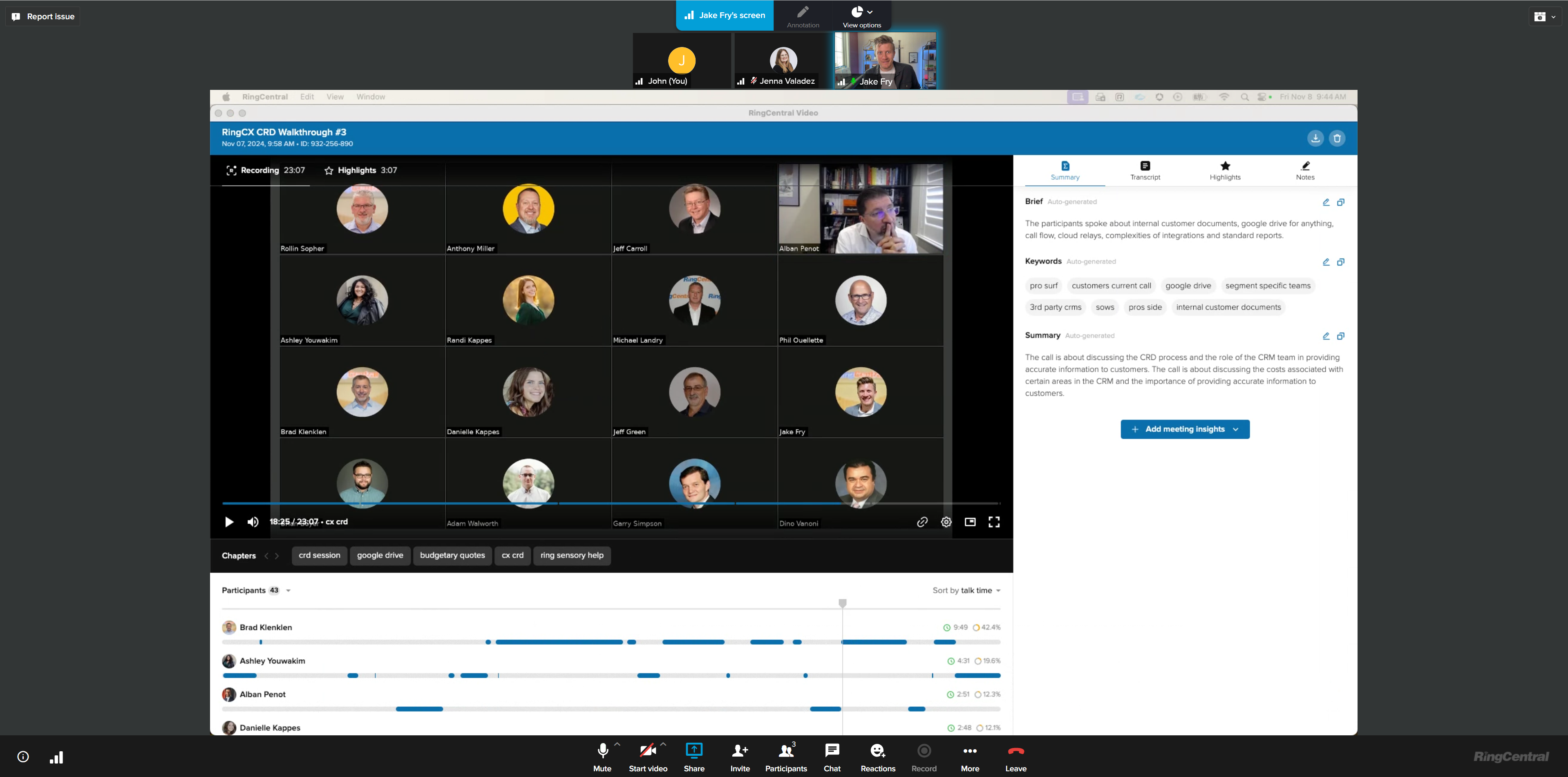This screenshot has height=777, width=1568.
Task: Leave the meeting
Action: click(1016, 757)
